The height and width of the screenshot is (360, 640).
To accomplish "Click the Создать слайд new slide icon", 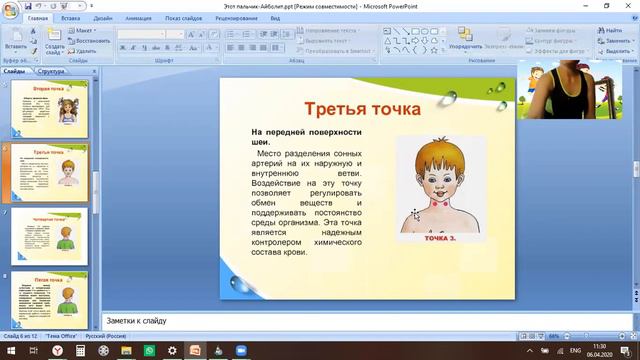I will pyautogui.click(x=54, y=35).
